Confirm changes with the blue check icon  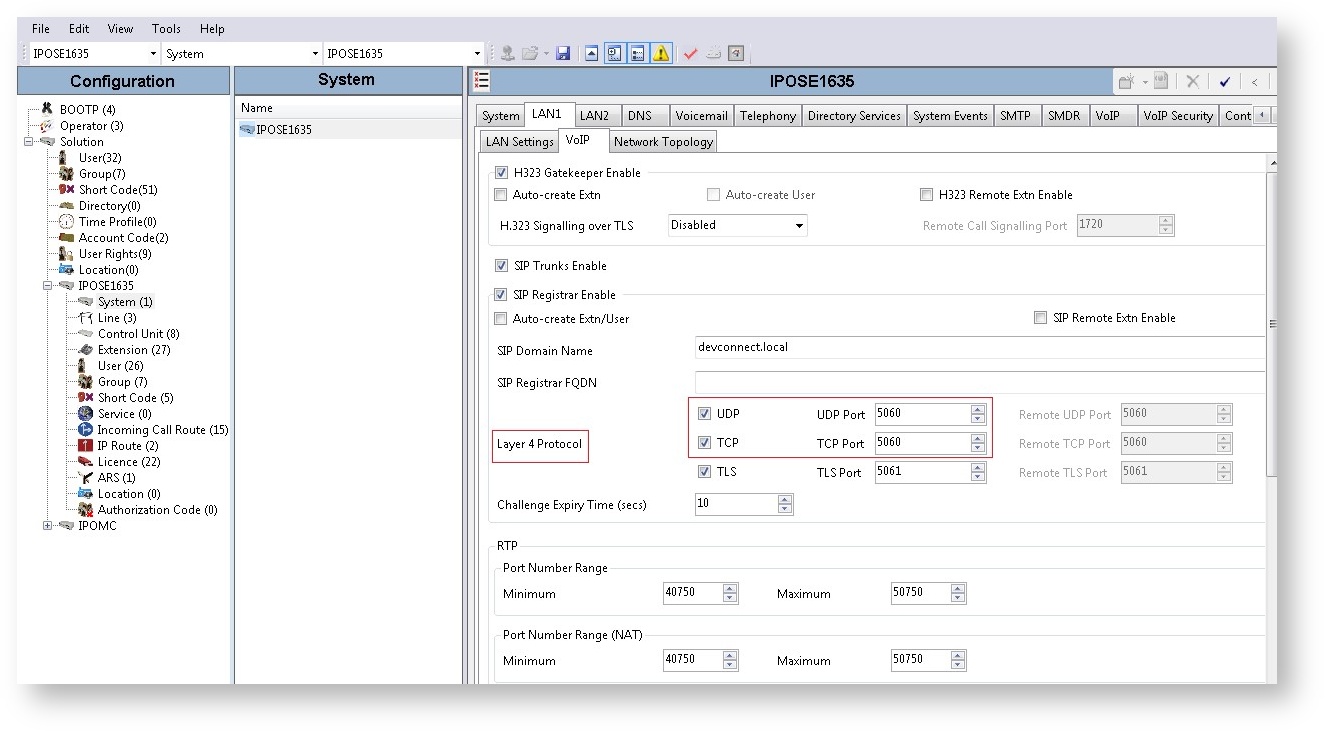pyautogui.click(x=1225, y=81)
